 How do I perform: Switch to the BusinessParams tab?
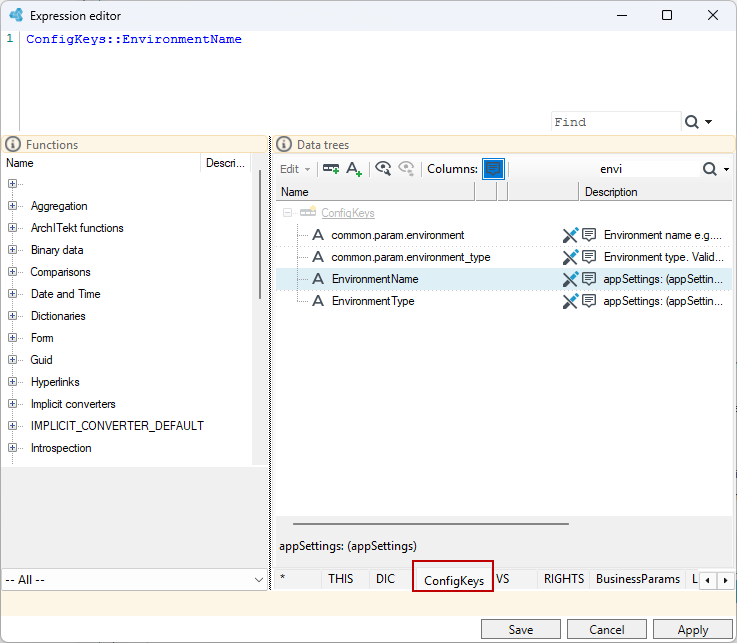(x=638, y=579)
